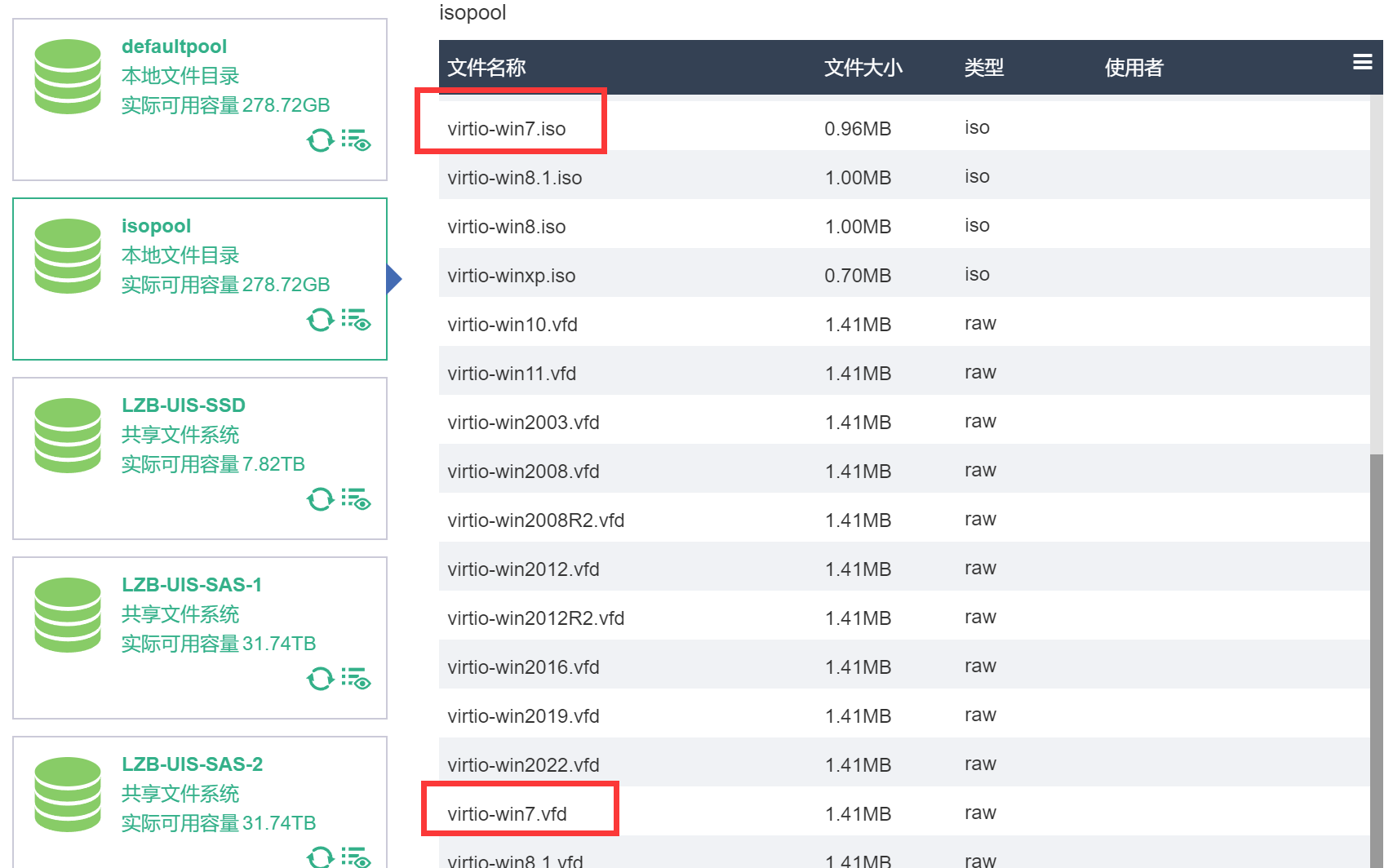The height and width of the screenshot is (868, 1393).
Task: Open the LZB-UIS-SSD pool name
Action: [184, 405]
